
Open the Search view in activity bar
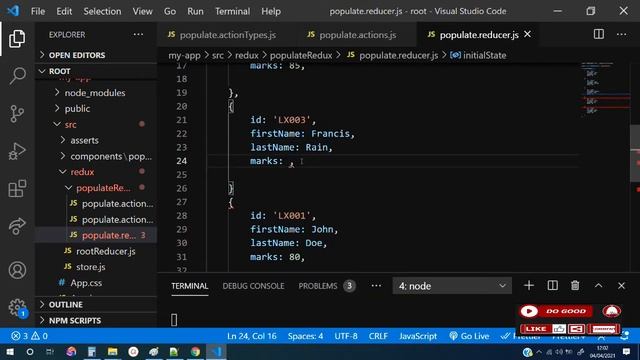click(x=17, y=76)
